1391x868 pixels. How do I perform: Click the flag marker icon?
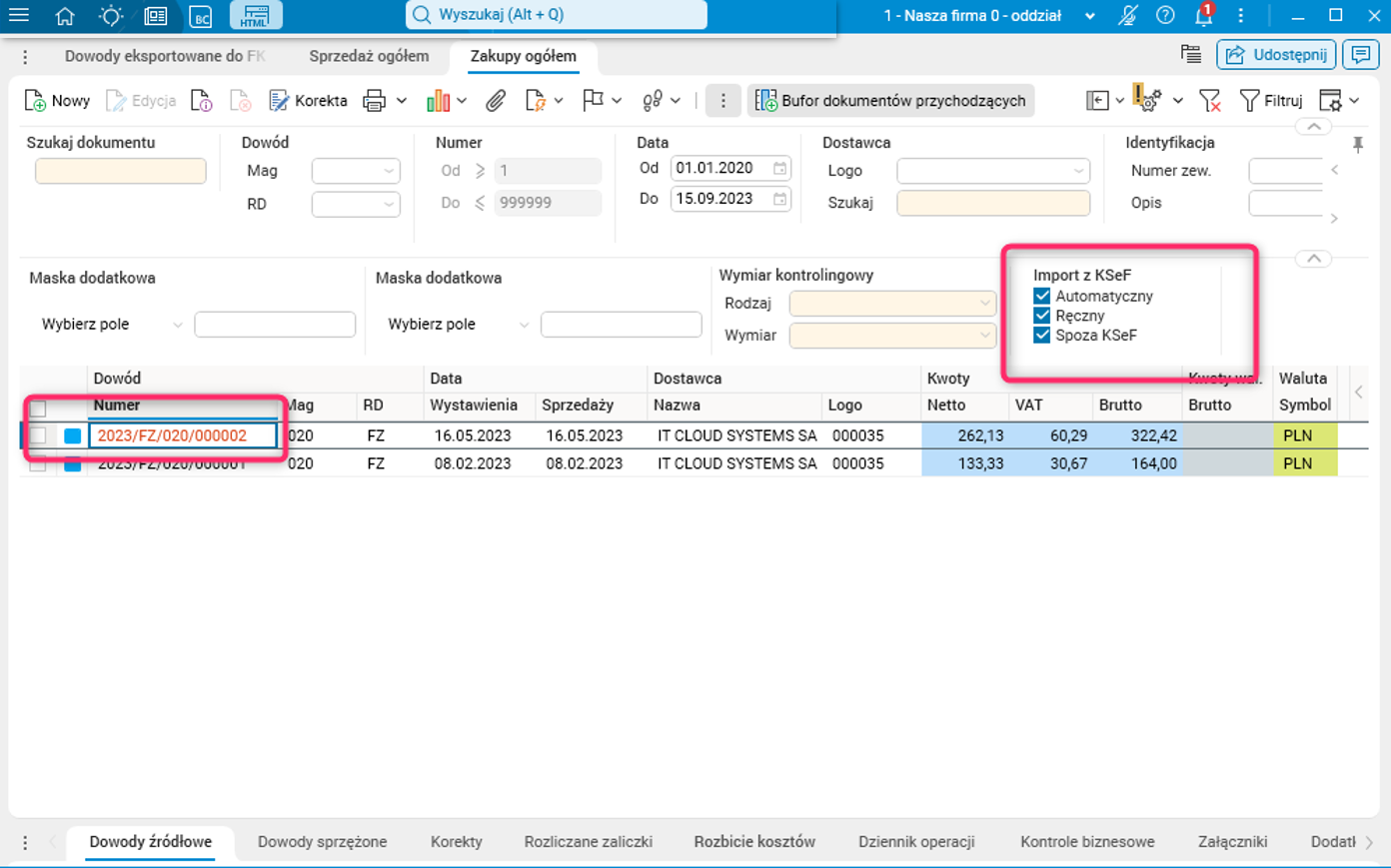(x=593, y=101)
